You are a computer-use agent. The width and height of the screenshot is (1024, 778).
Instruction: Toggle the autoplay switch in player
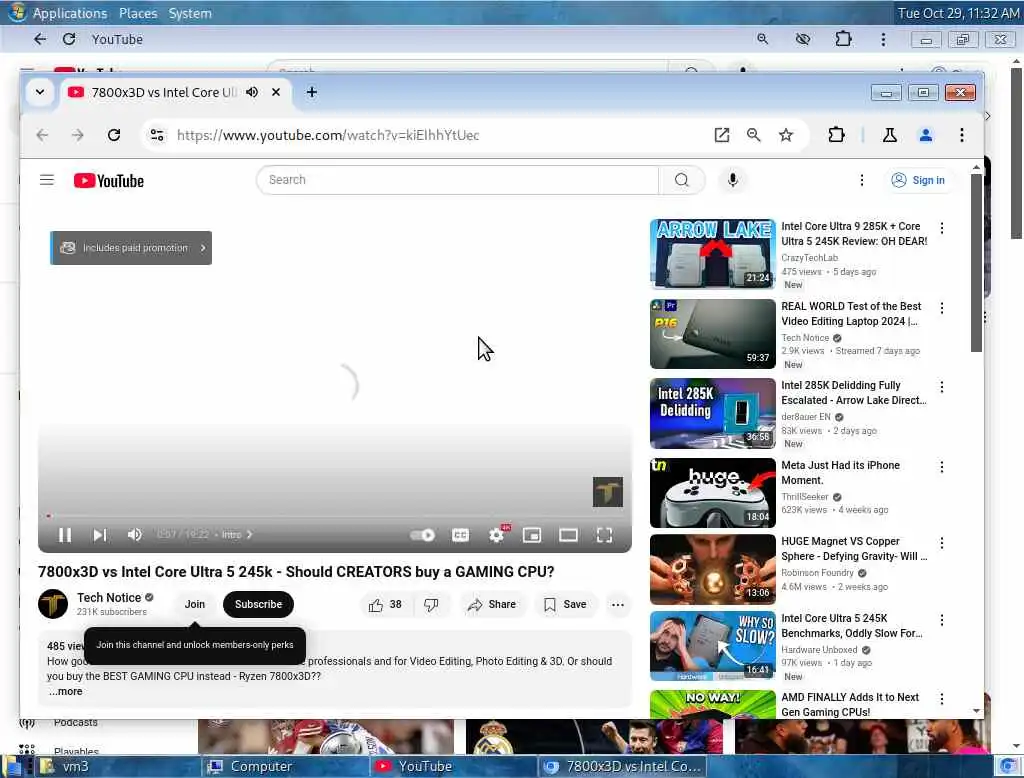click(x=423, y=535)
